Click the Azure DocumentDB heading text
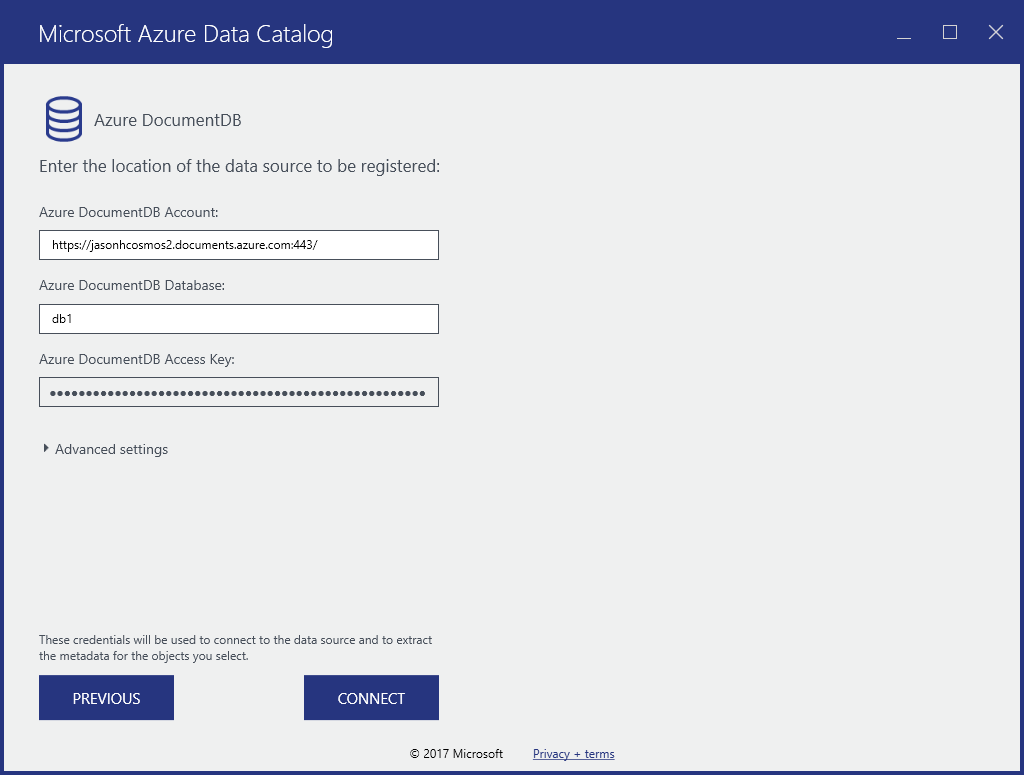1024x775 pixels. pos(167,119)
